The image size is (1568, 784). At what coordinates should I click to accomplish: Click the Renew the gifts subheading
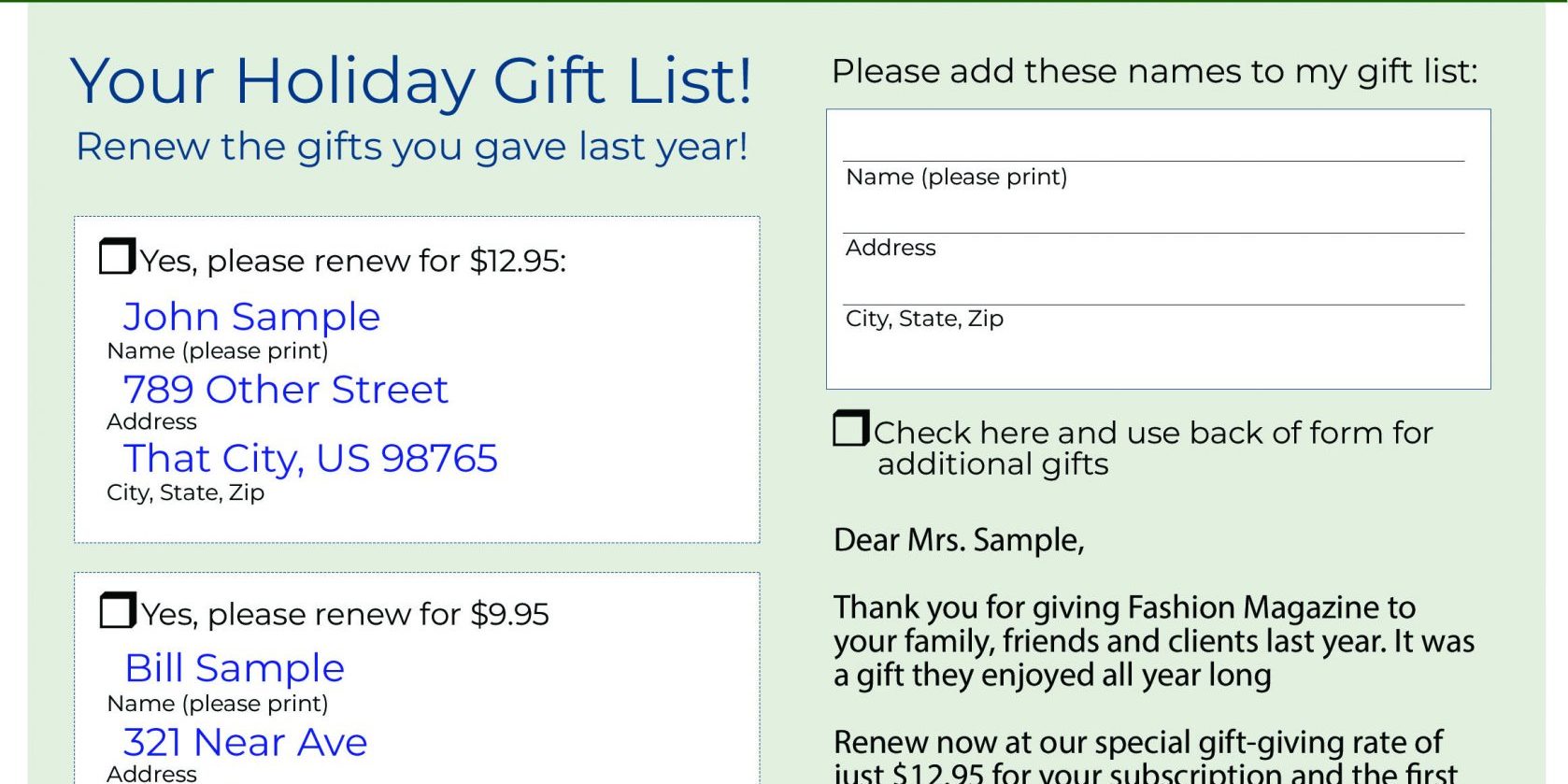411,147
